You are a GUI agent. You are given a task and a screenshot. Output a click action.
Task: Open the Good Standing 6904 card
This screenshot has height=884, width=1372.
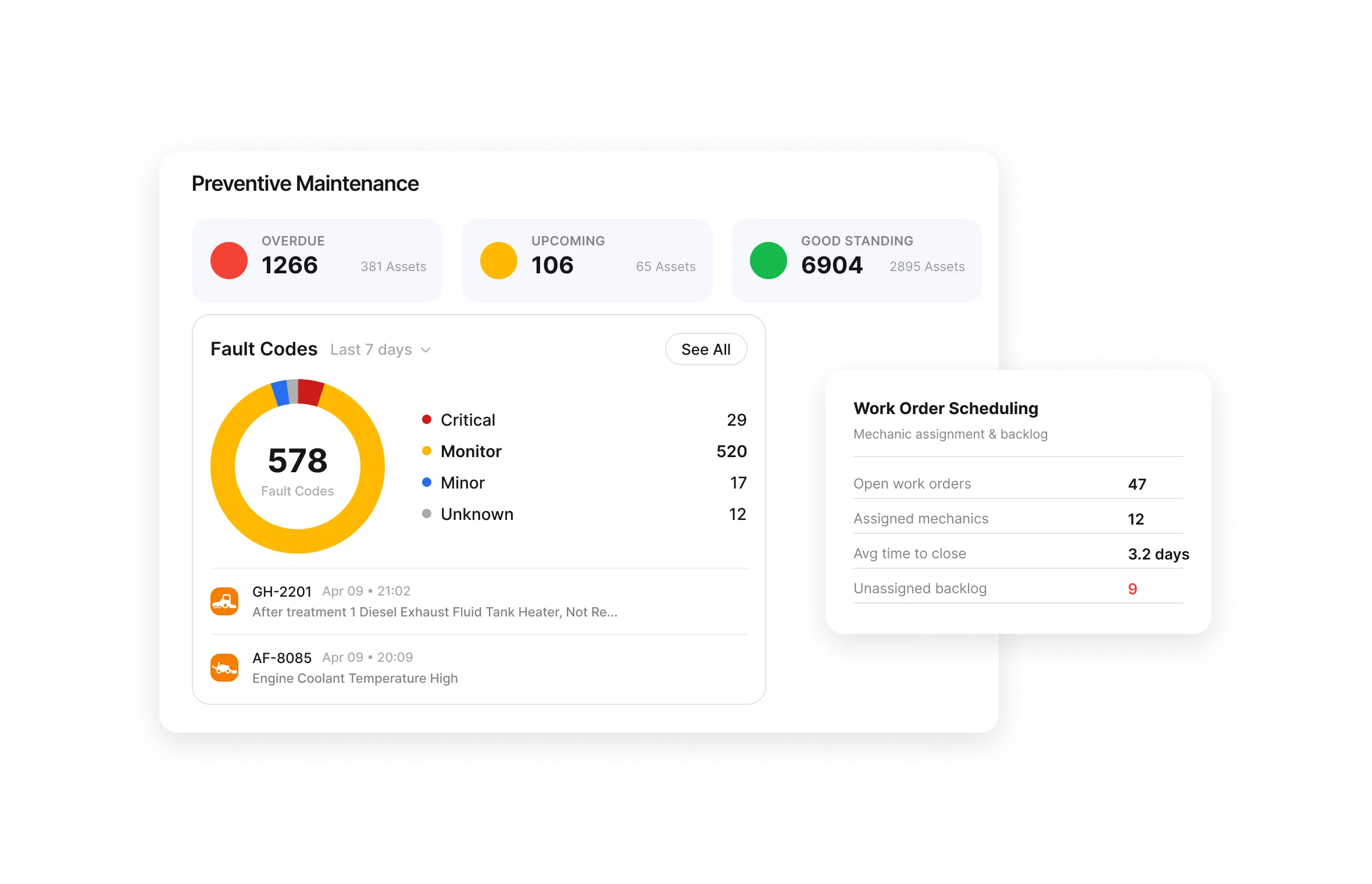pos(857,260)
